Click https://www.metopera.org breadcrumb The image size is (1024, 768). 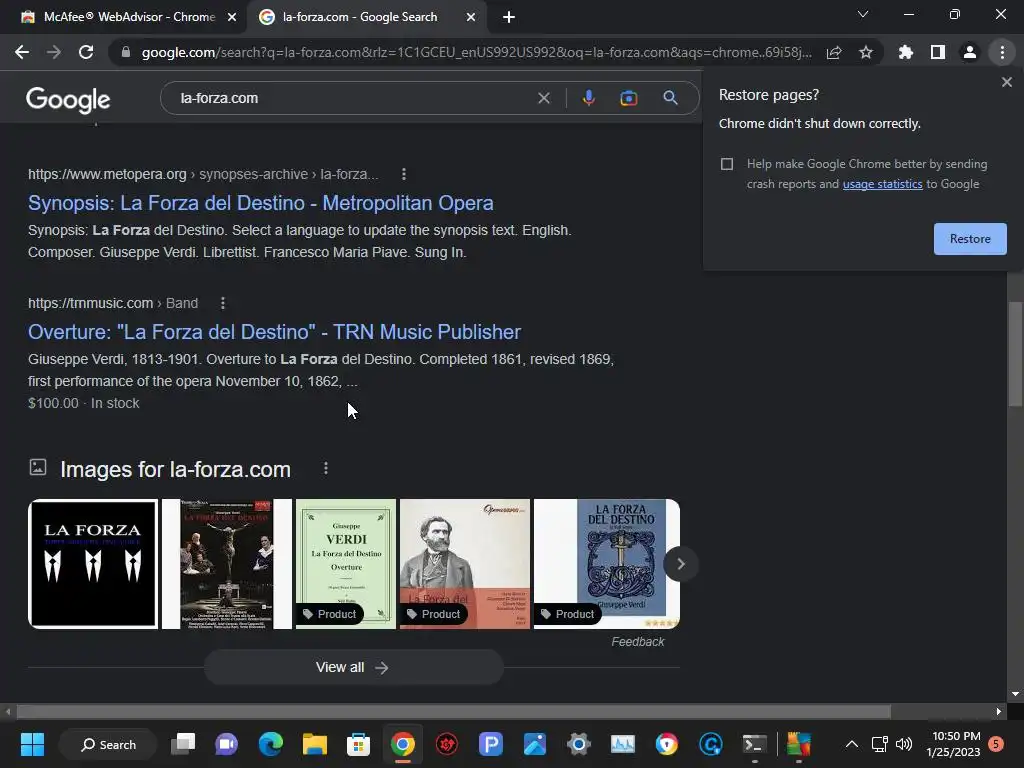[x=107, y=174]
